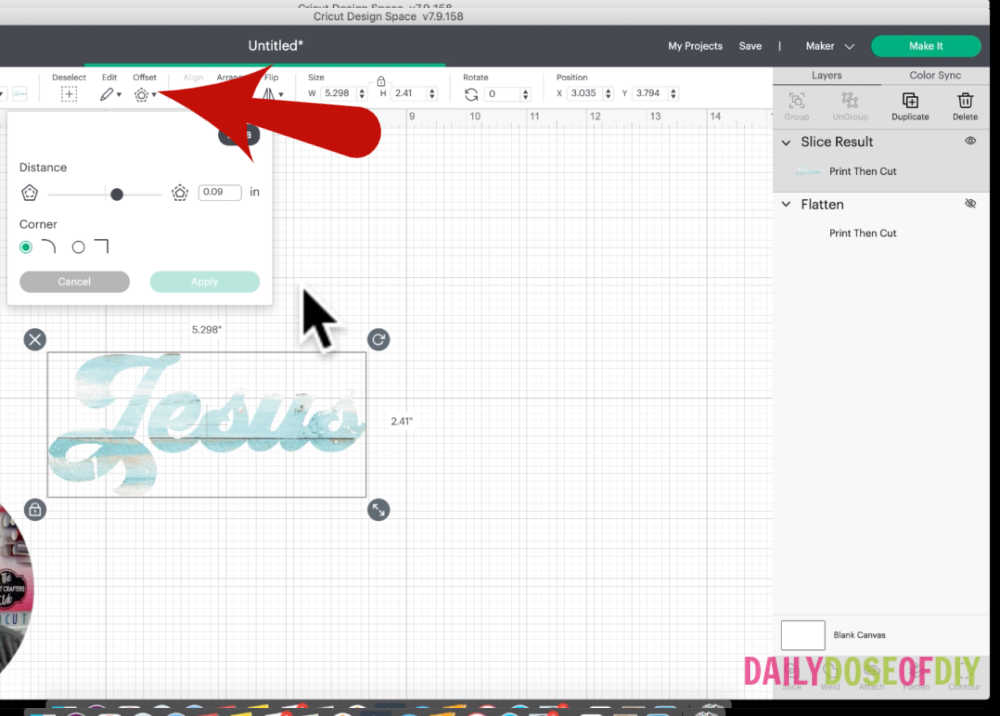Open the Maker machine dropdown

tap(830, 46)
